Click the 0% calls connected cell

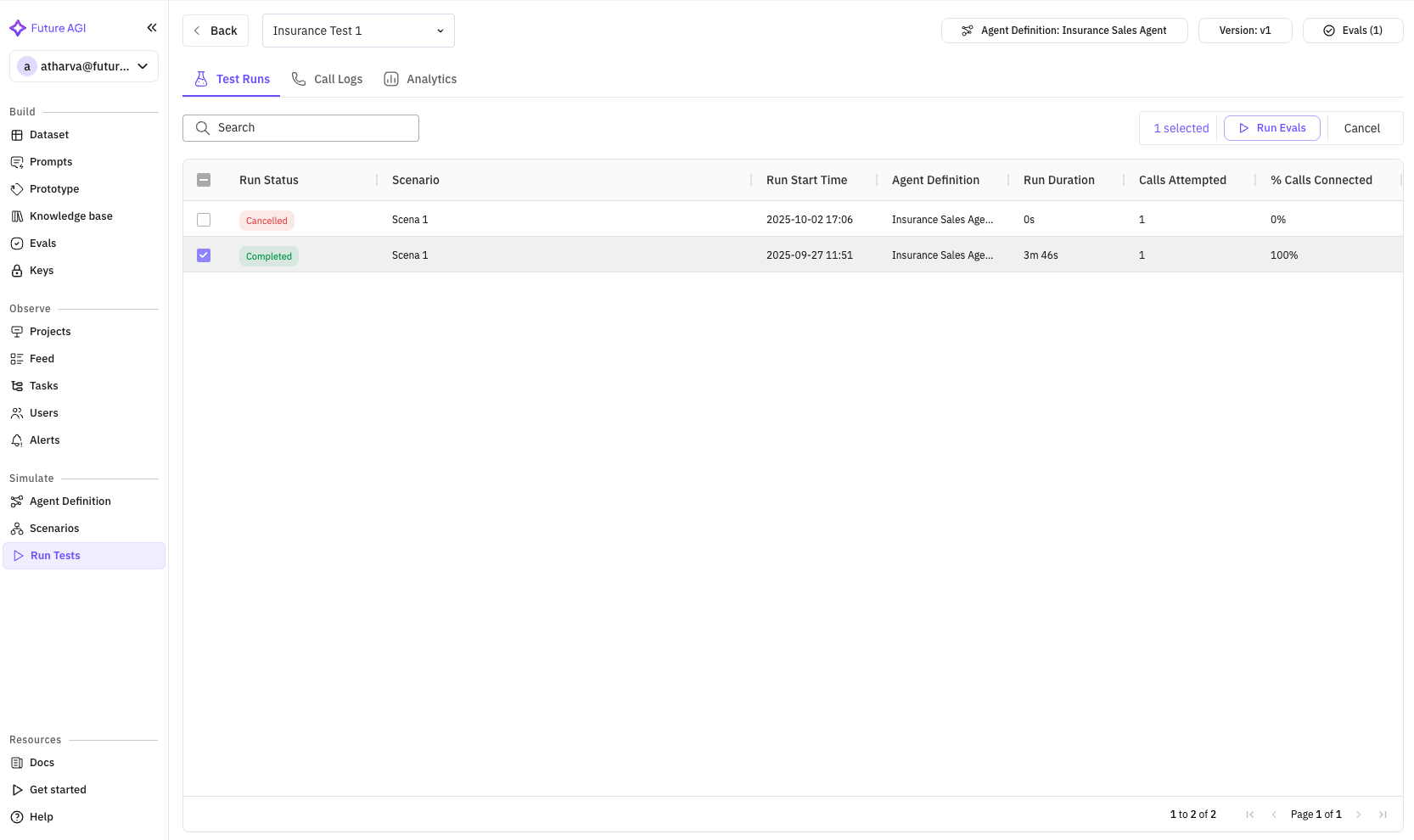[1278, 220]
